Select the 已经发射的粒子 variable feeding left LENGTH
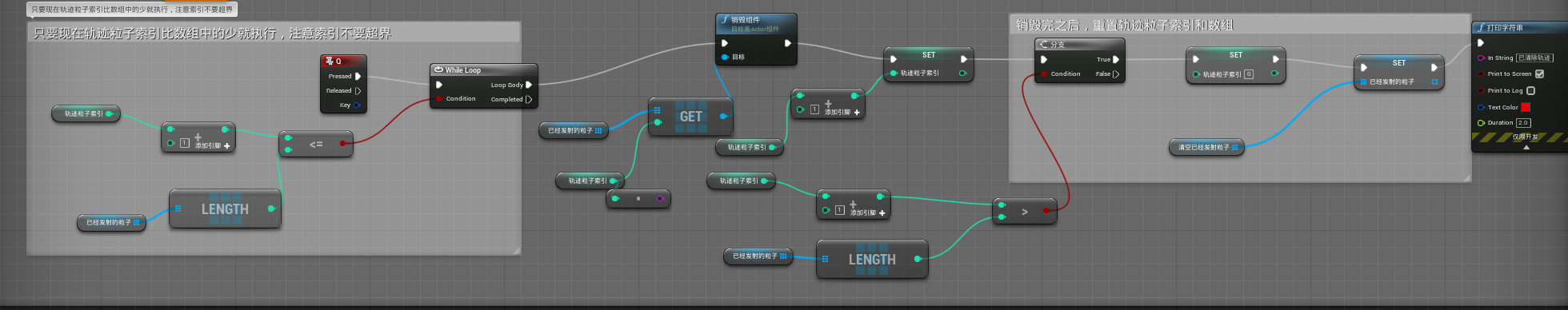This screenshot has width=1568, height=310. click(x=112, y=223)
